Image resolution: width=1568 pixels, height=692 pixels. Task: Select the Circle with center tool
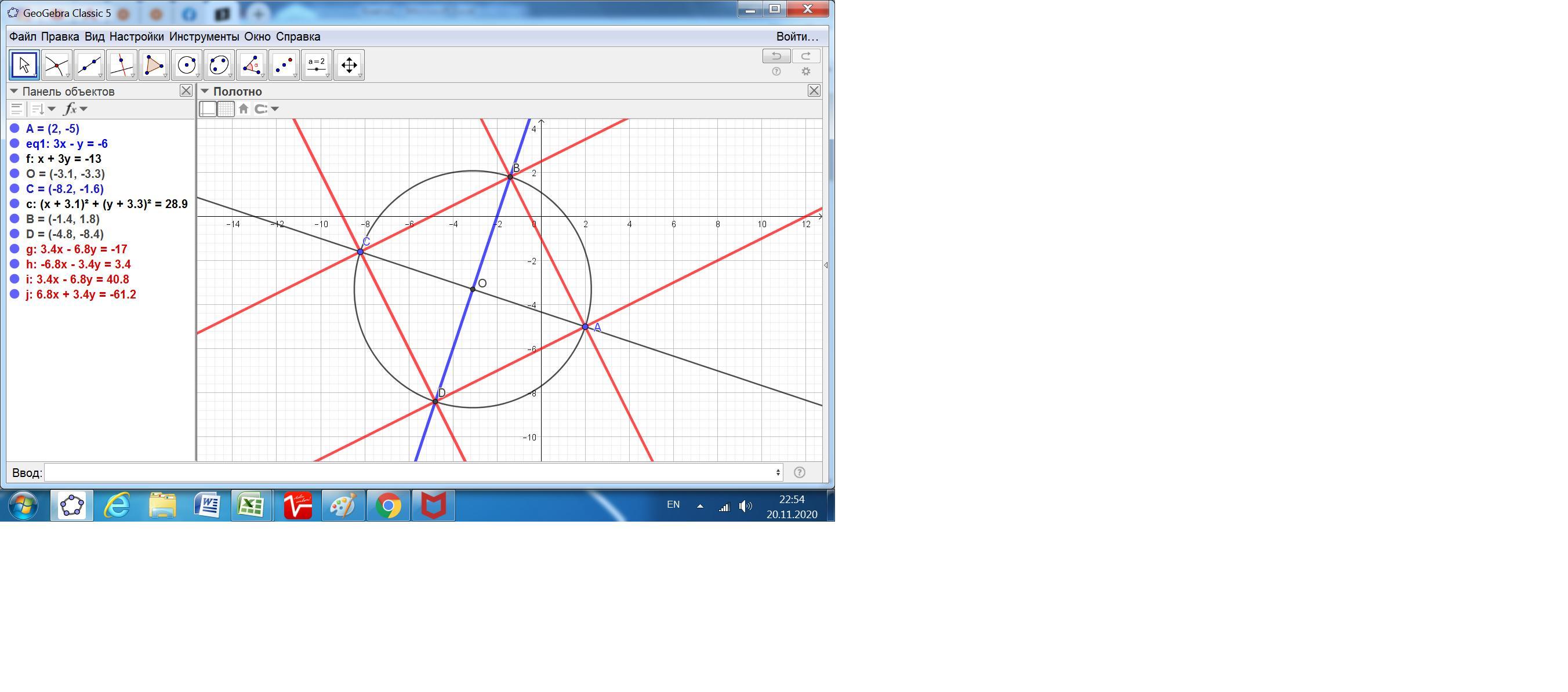186,64
